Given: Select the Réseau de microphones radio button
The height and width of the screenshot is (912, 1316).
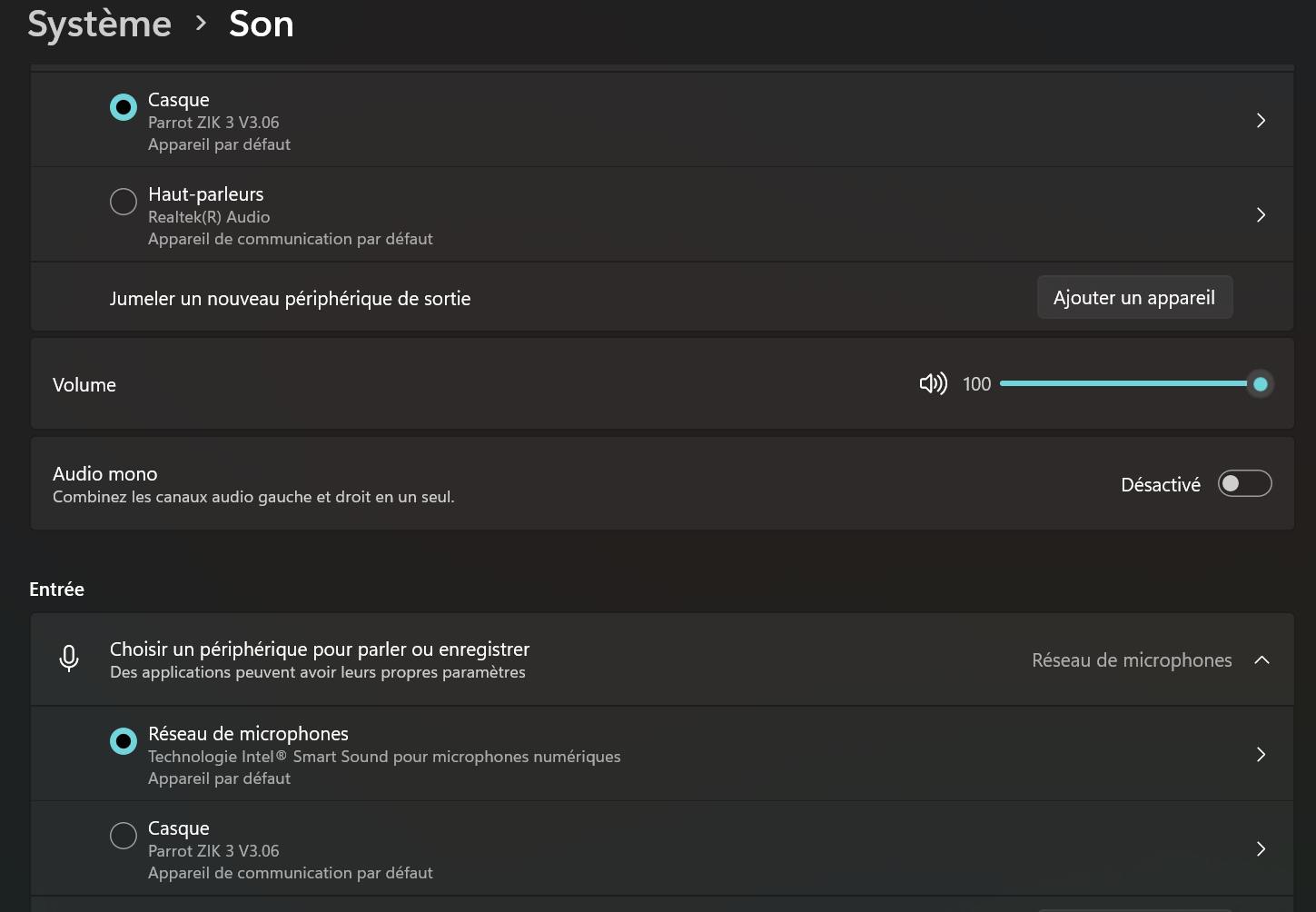Looking at the screenshot, I should pyautogui.click(x=124, y=740).
